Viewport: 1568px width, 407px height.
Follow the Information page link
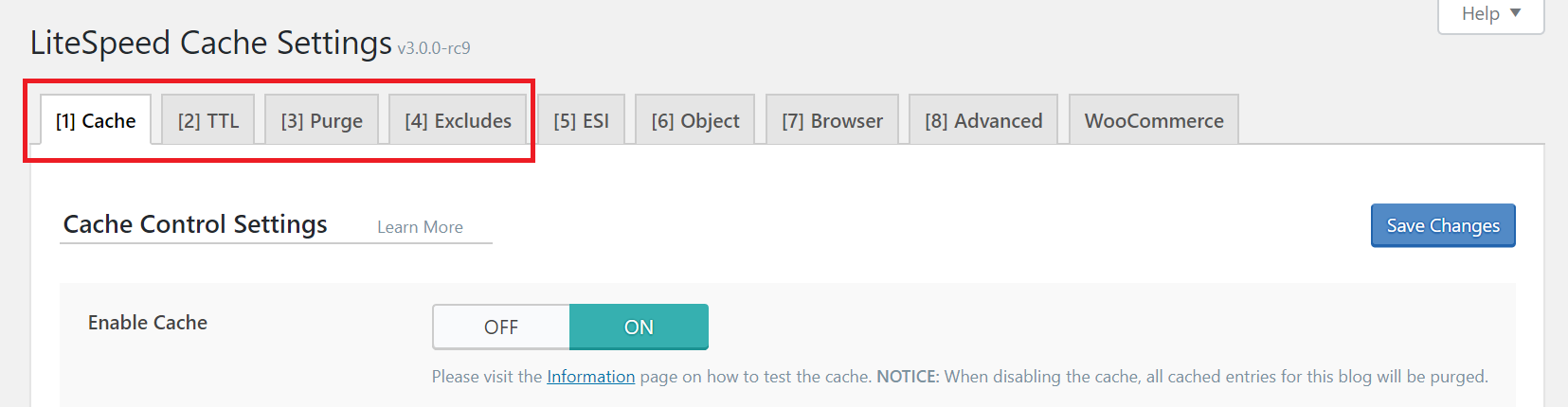590,377
